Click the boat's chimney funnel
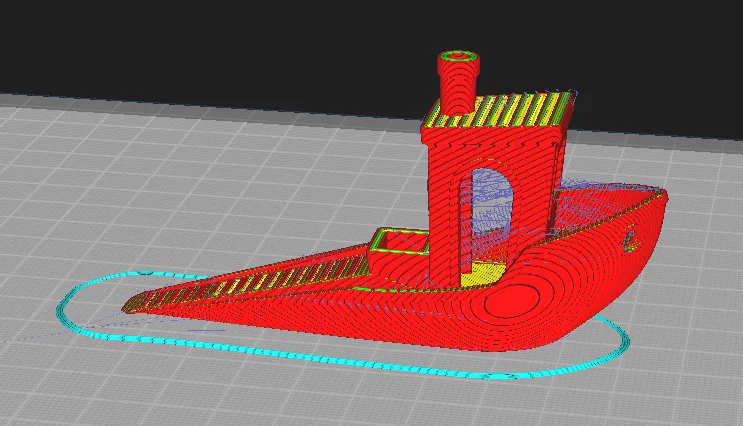 click(458, 82)
